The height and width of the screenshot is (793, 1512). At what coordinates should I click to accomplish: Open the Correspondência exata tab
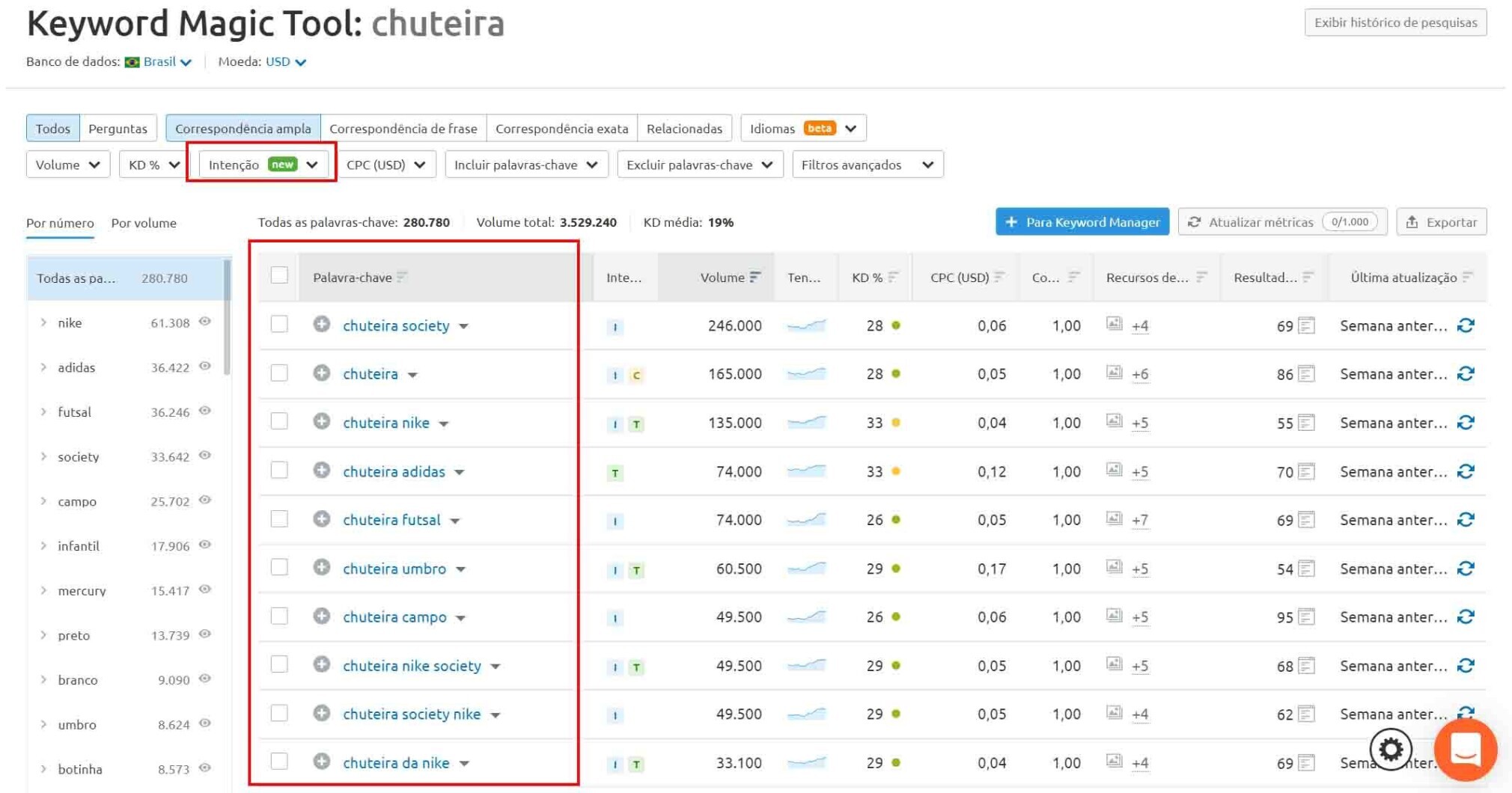coord(561,128)
